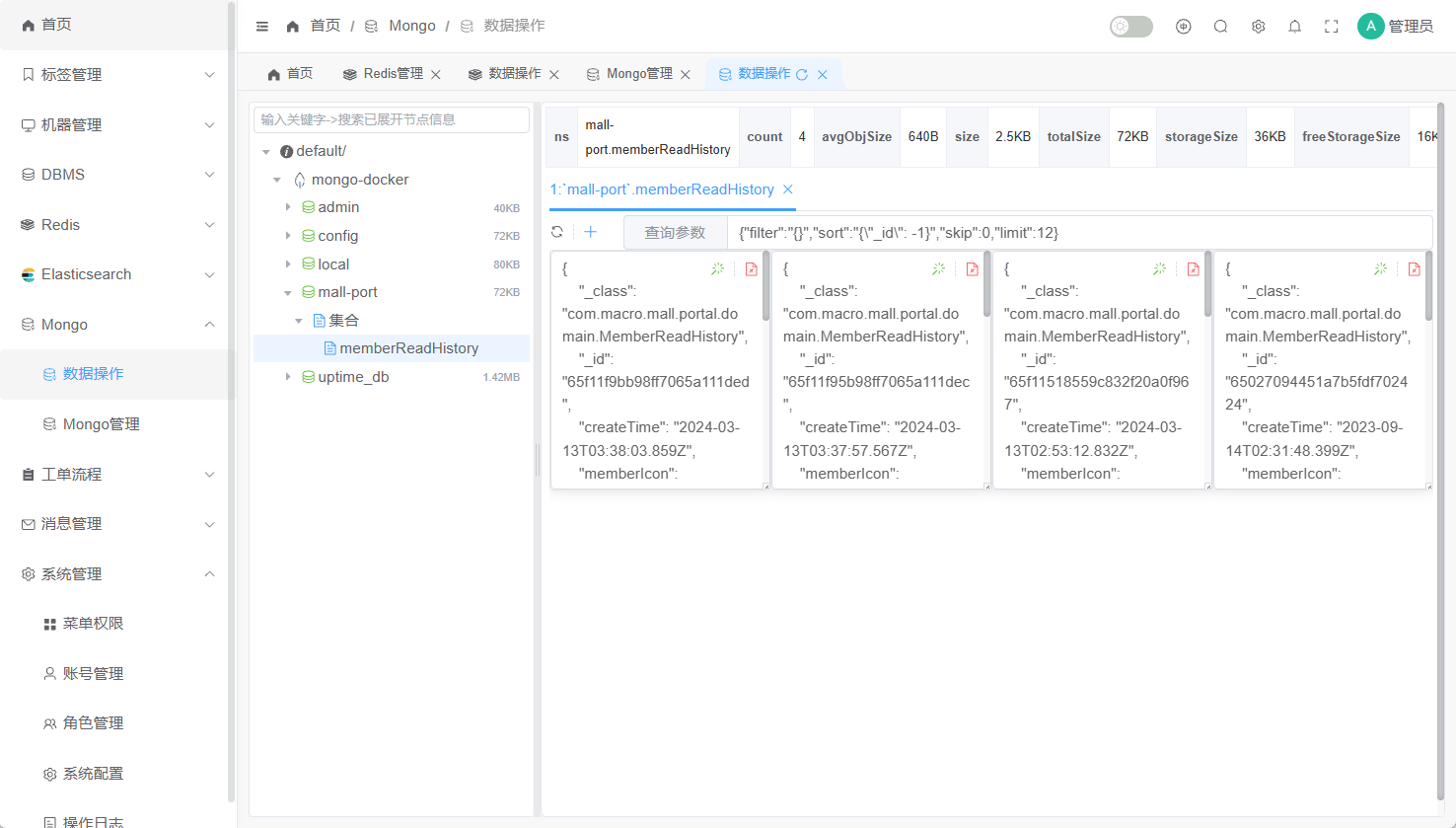Click the blue plus icon to add document
This screenshot has width=1456, height=828.
591,232
